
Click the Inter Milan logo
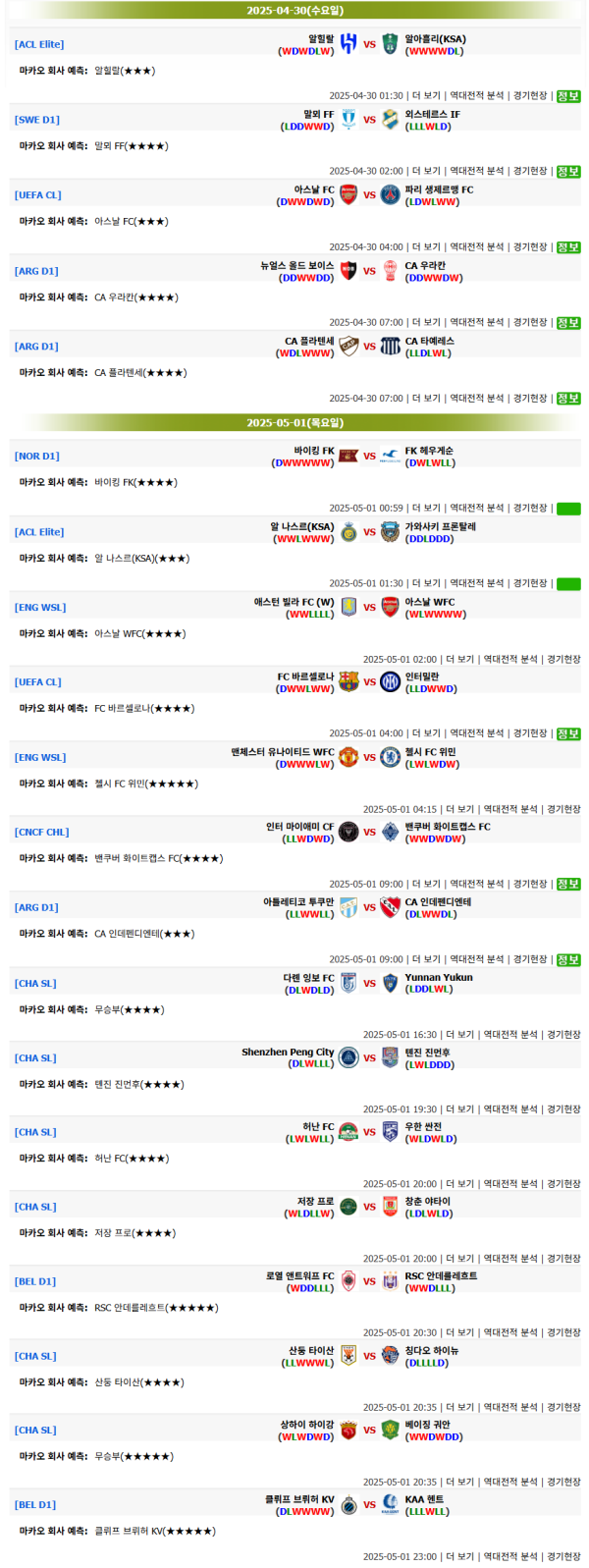coord(390,681)
